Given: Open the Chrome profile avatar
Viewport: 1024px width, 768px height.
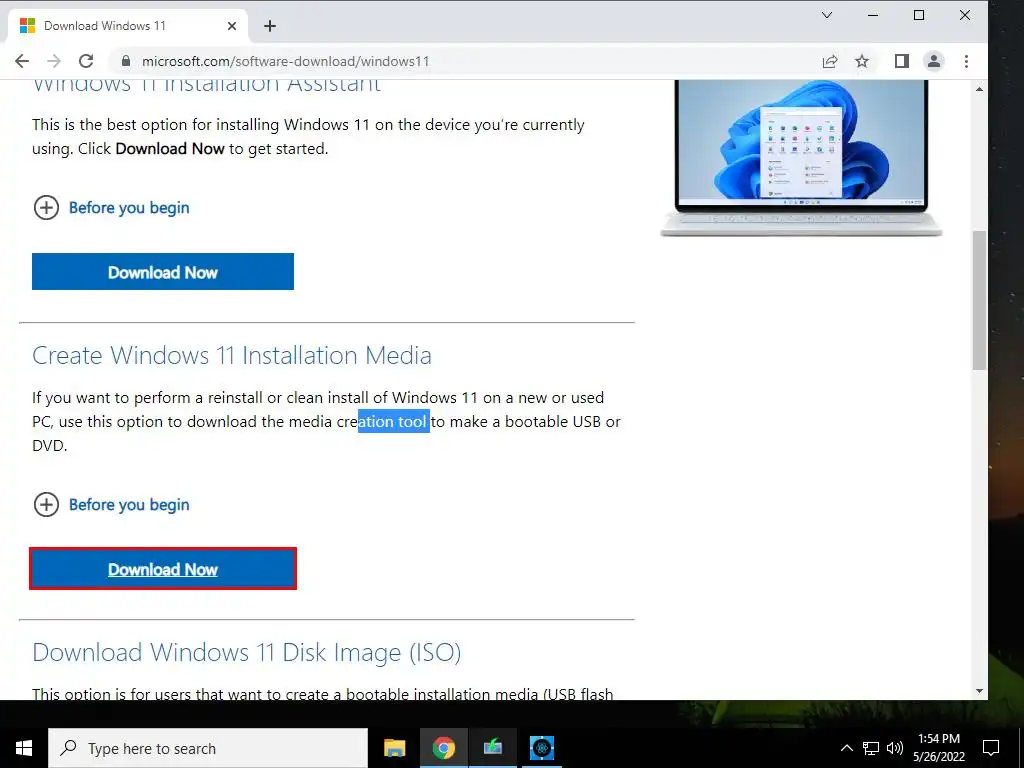Looking at the screenshot, I should (934, 61).
